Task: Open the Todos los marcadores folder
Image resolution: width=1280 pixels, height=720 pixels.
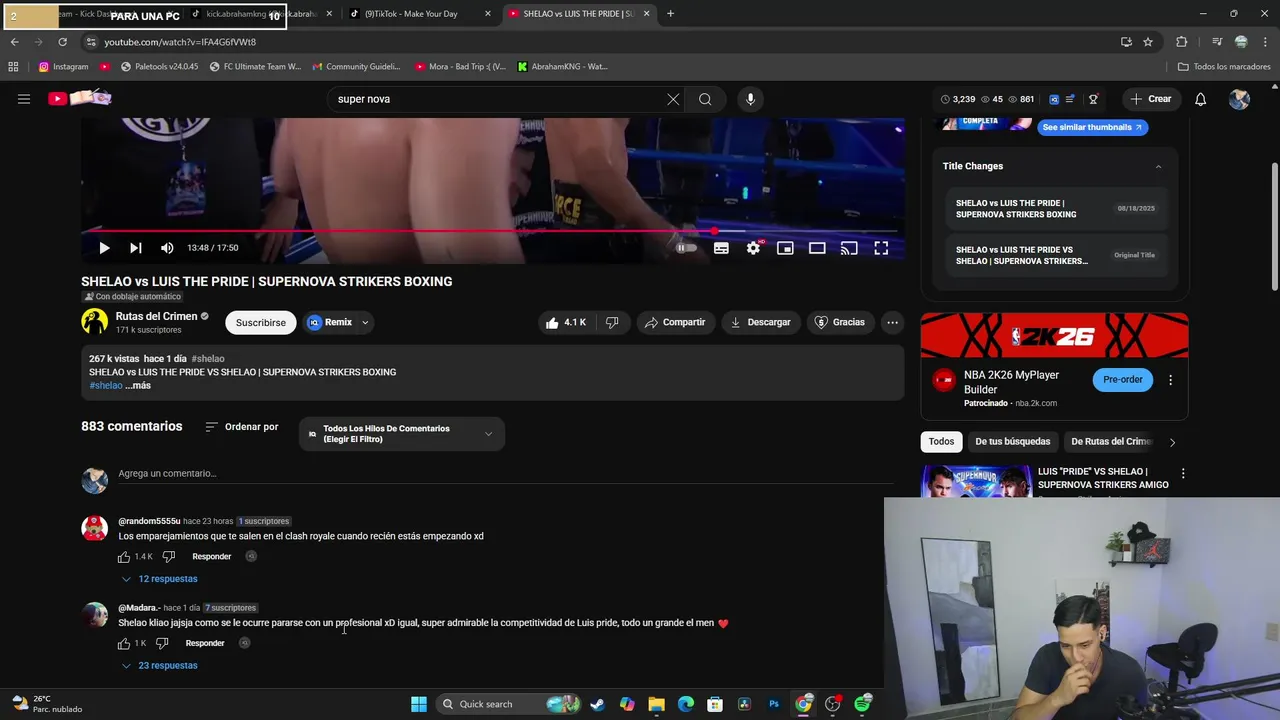Action: [x=1224, y=67]
